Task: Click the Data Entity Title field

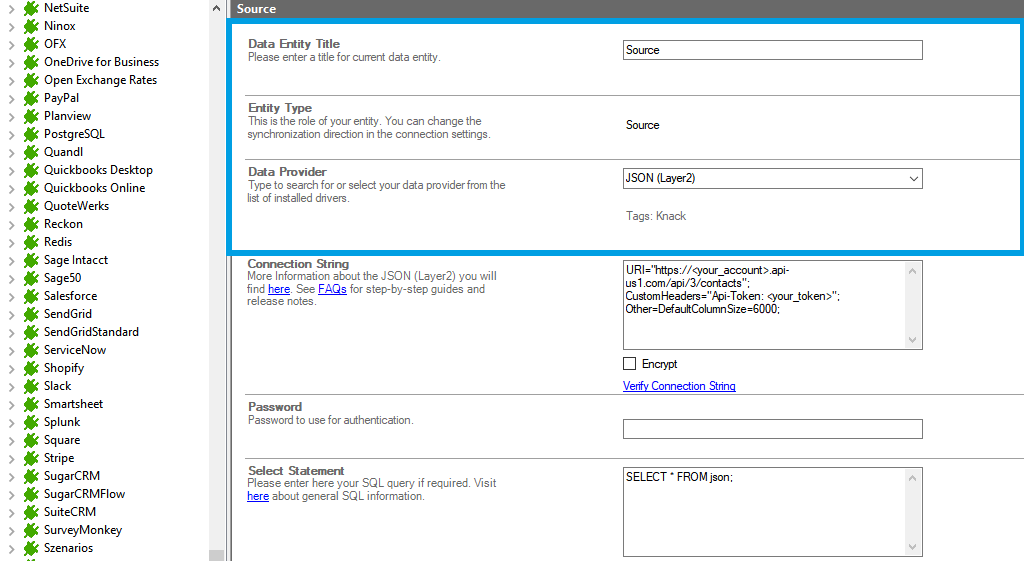Action: [772, 50]
